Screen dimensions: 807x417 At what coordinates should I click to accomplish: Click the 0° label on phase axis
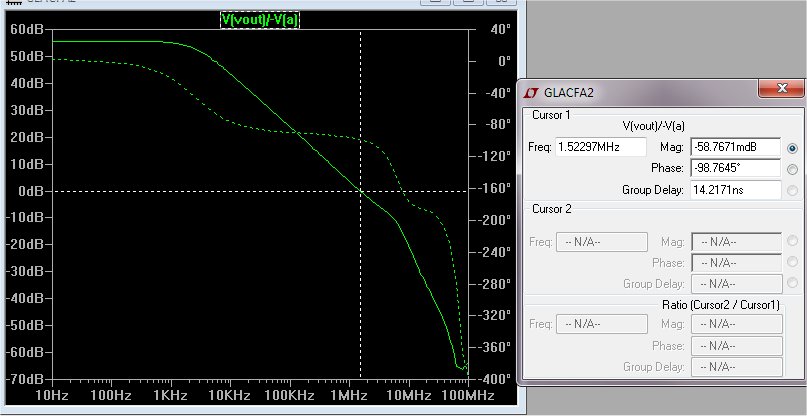504,61
